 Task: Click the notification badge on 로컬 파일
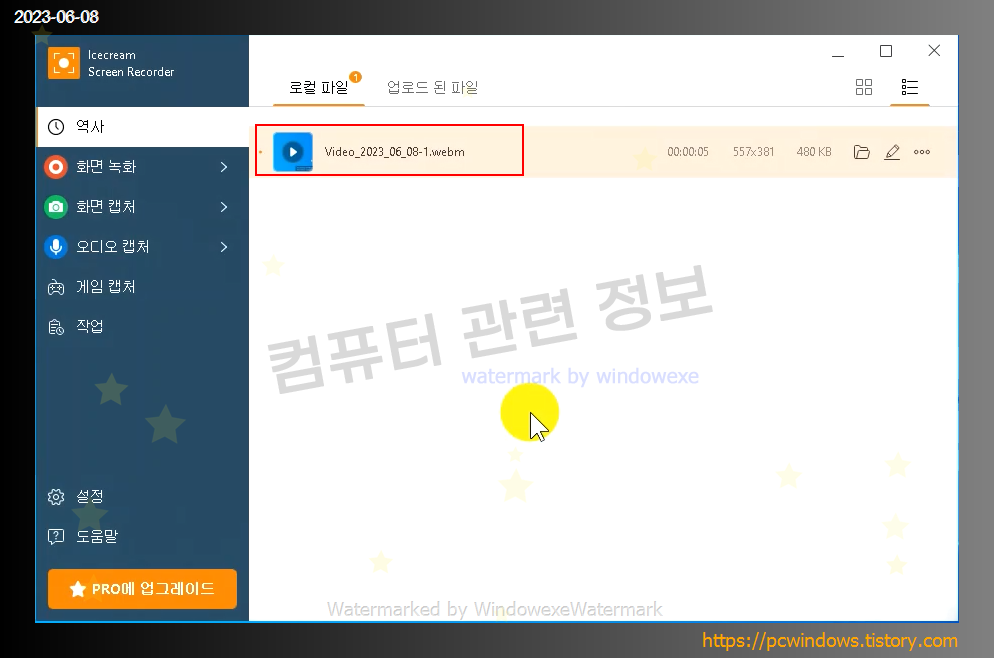pos(356,77)
